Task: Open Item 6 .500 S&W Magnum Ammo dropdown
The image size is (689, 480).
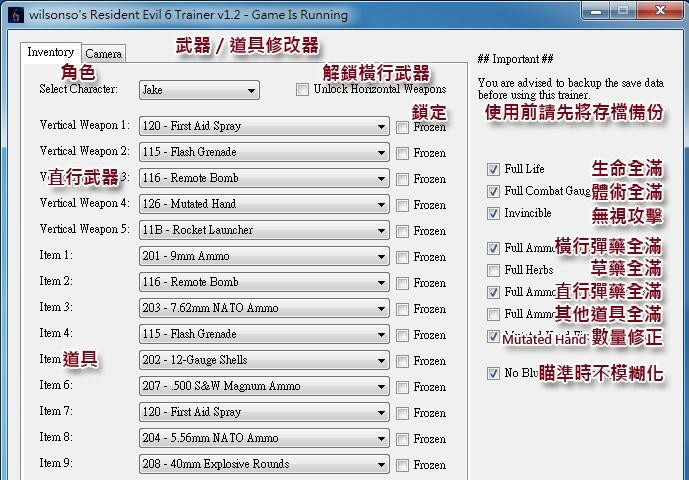Action: click(x=264, y=386)
